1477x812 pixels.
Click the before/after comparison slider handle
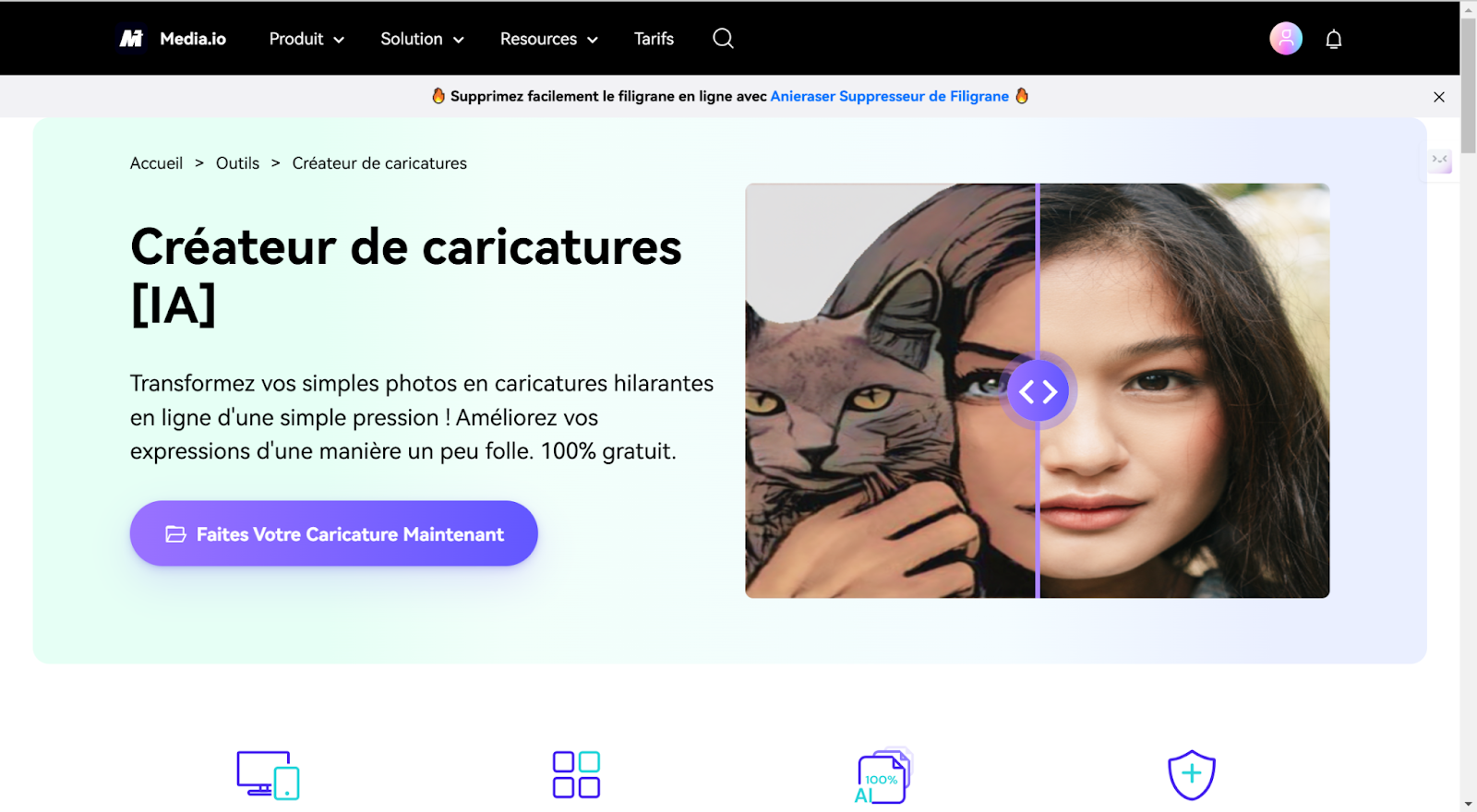[1039, 391]
